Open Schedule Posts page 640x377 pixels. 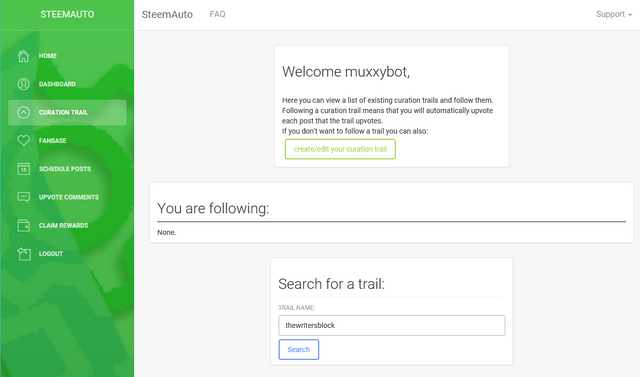point(67,169)
